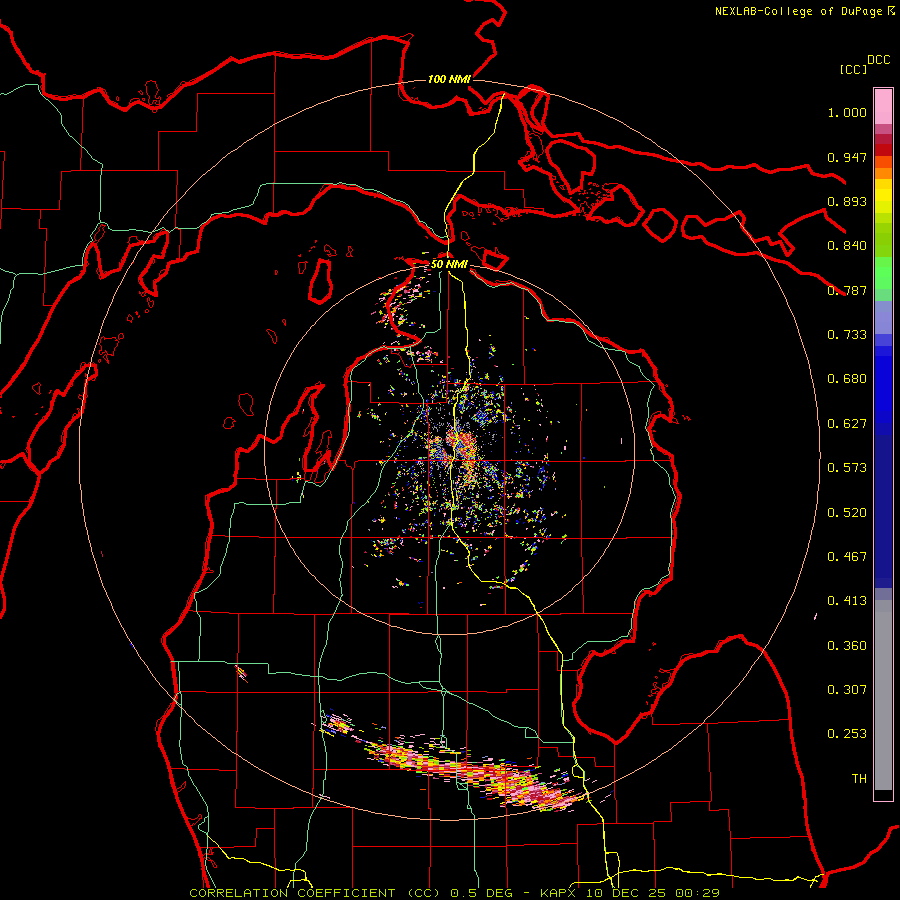Screen dimensions: 900x900
Task: Click the 50 NMI range ring label
Action: point(449,264)
